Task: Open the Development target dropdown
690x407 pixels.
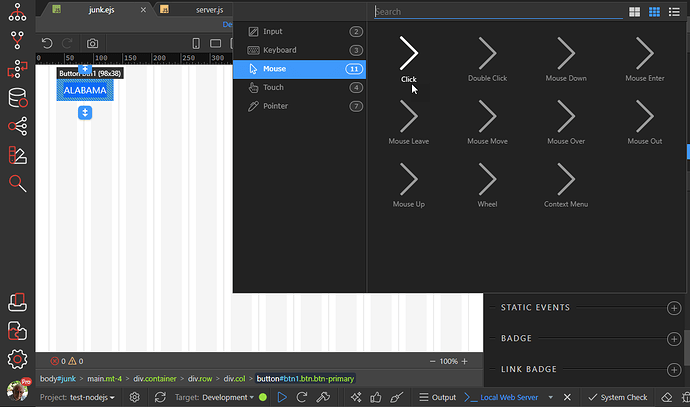Action: (x=228, y=397)
